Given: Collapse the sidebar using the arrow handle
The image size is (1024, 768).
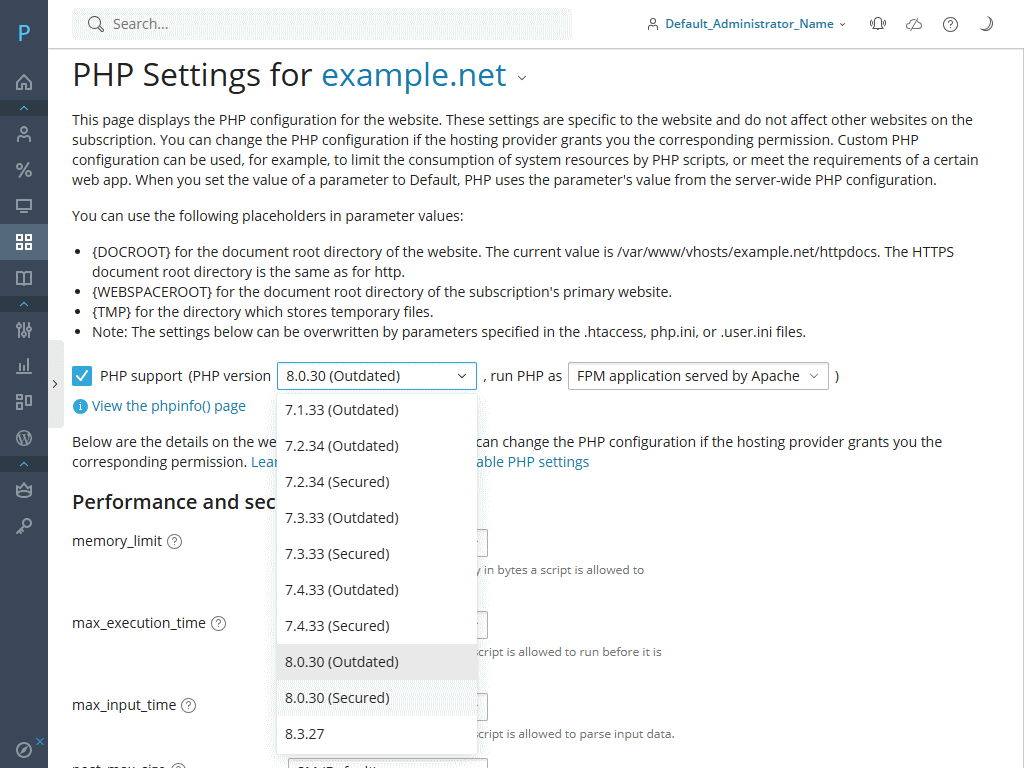Looking at the screenshot, I should [x=55, y=382].
